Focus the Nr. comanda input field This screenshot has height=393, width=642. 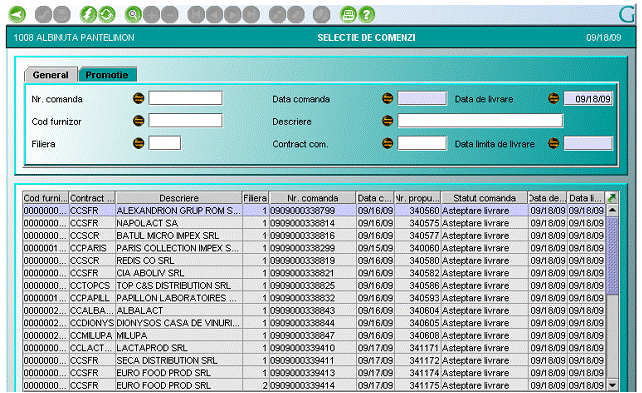point(185,98)
